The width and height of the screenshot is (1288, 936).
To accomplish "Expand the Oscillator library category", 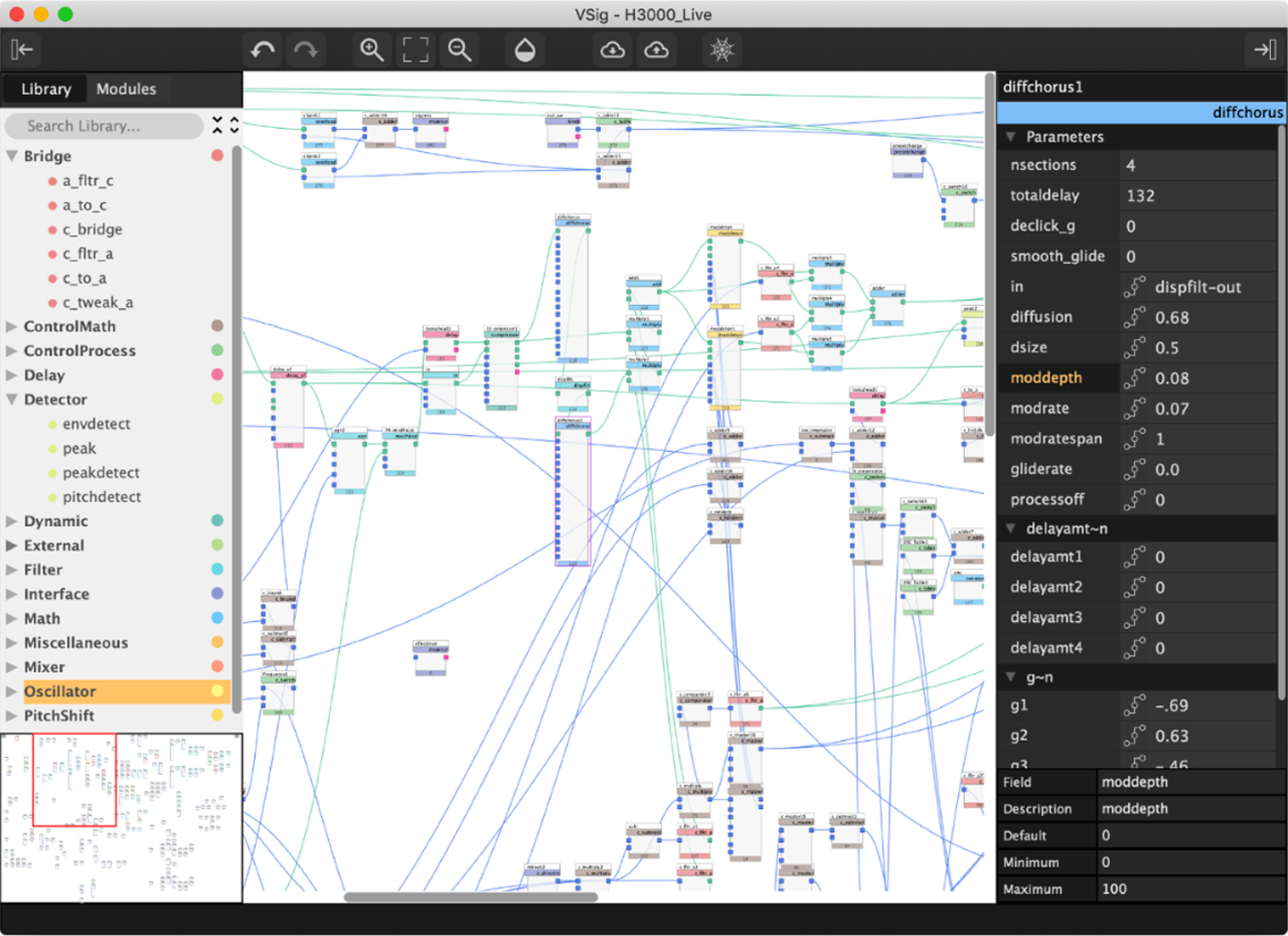I will pyautogui.click(x=13, y=692).
